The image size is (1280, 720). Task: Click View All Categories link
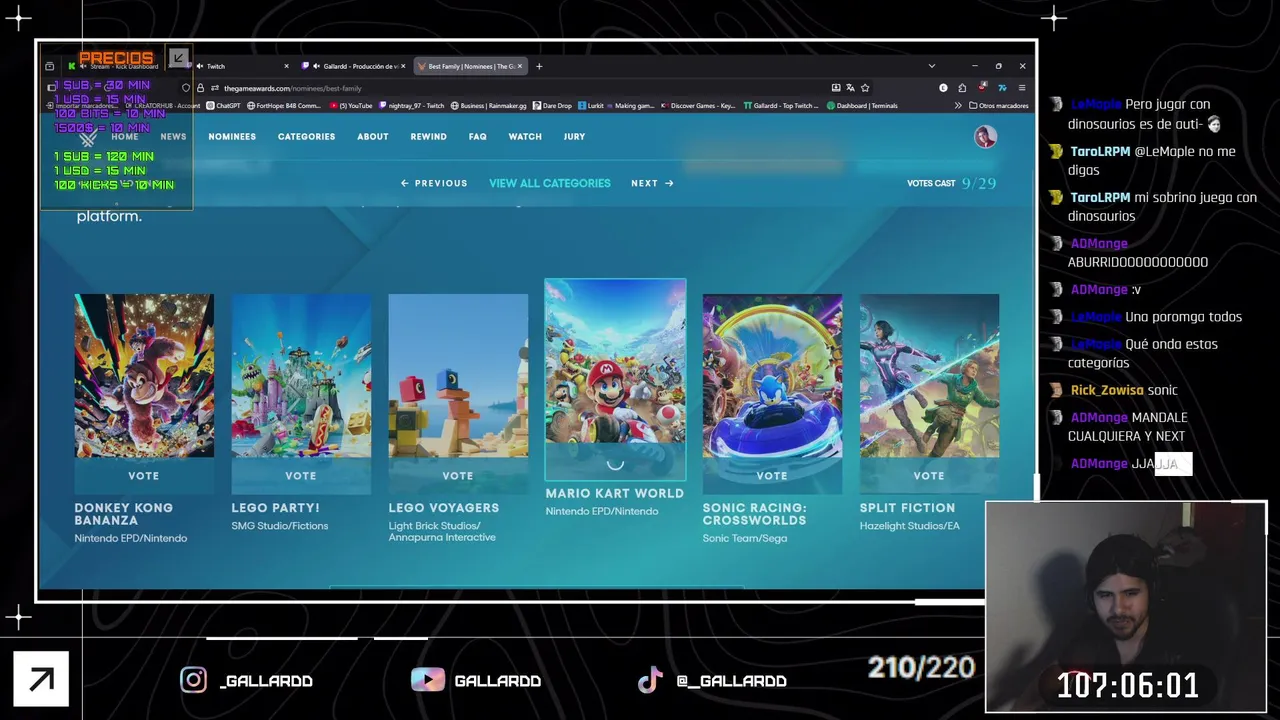[x=550, y=183]
